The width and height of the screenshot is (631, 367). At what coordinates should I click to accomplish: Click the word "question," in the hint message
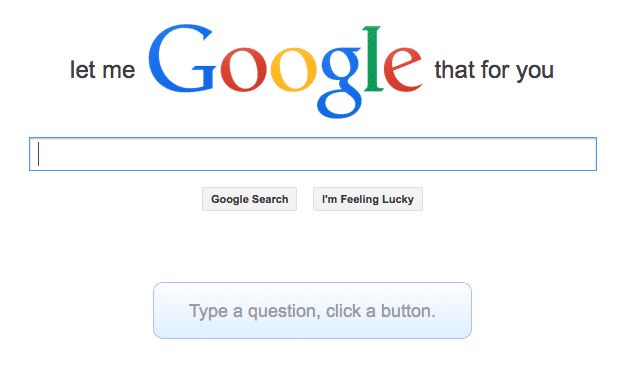(x=284, y=312)
